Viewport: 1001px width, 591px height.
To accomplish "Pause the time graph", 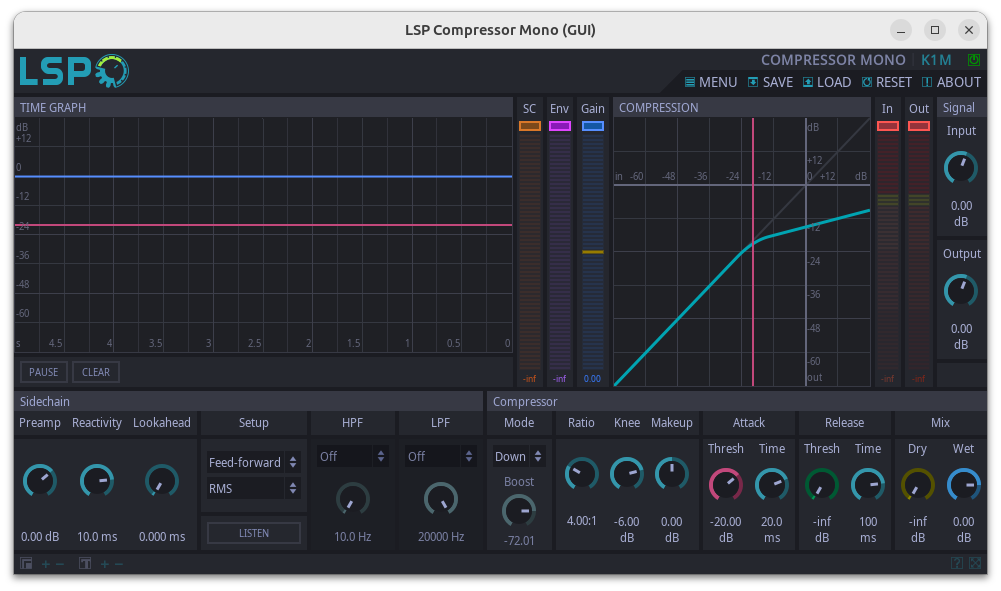I will (43, 372).
